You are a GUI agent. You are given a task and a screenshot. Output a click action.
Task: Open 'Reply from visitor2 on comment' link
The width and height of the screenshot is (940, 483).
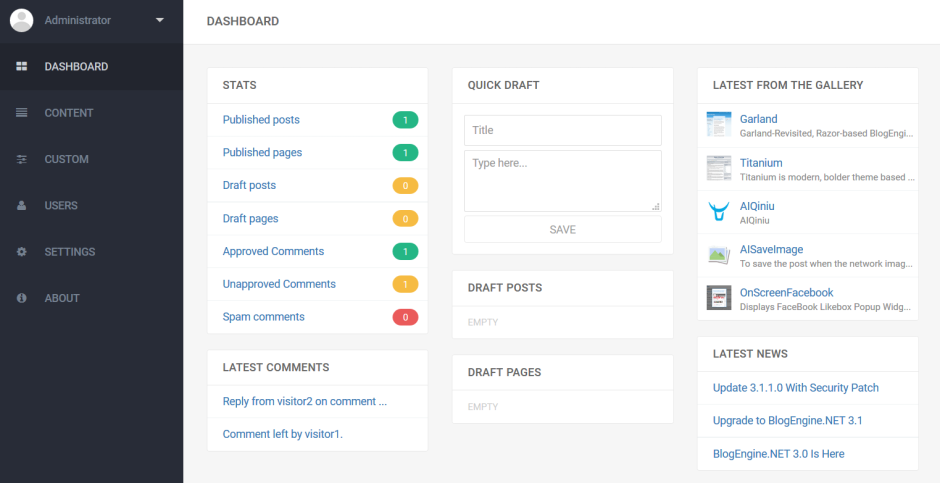point(305,402)
